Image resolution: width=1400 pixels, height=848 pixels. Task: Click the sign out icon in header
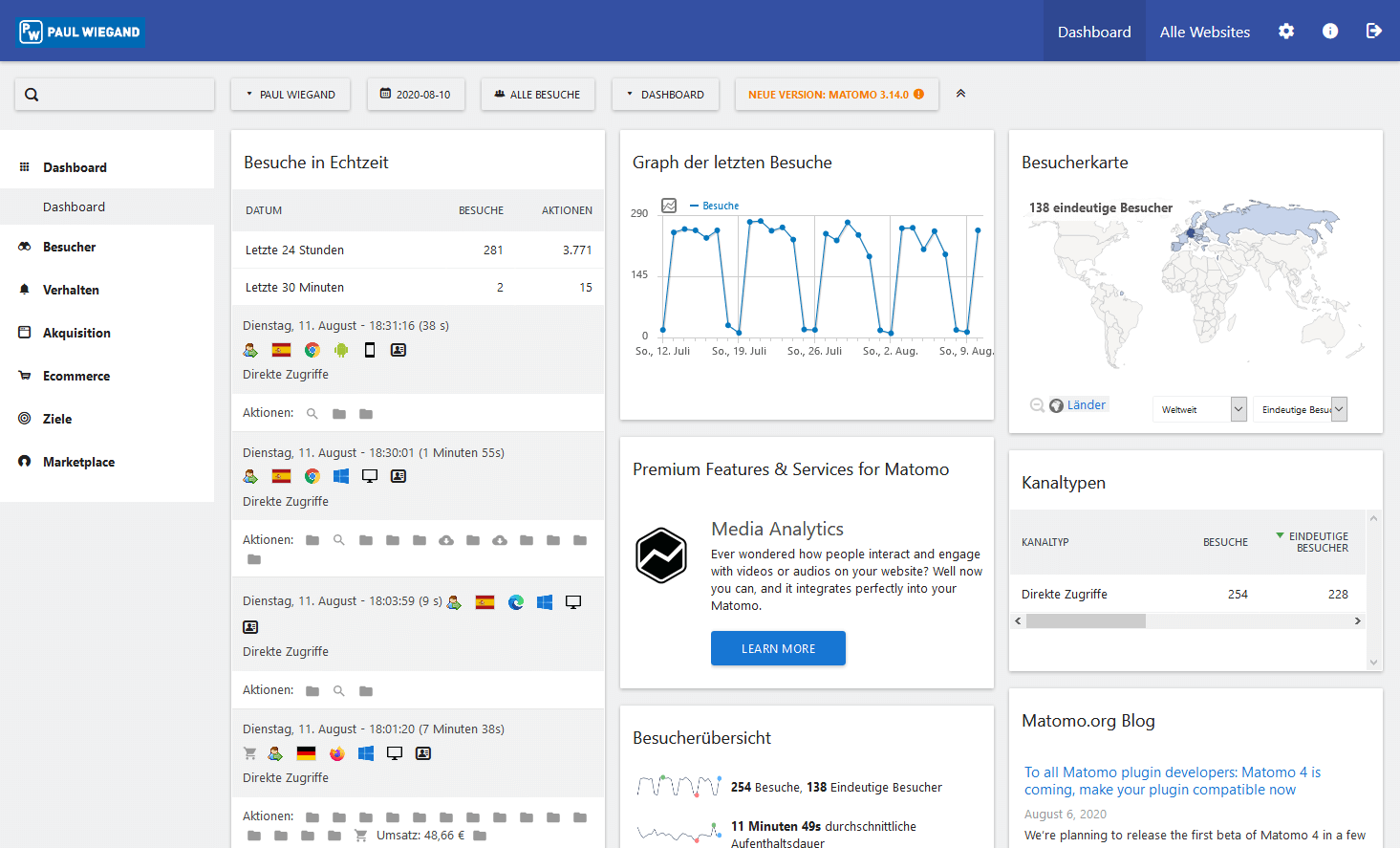(x=1374, y=32)
